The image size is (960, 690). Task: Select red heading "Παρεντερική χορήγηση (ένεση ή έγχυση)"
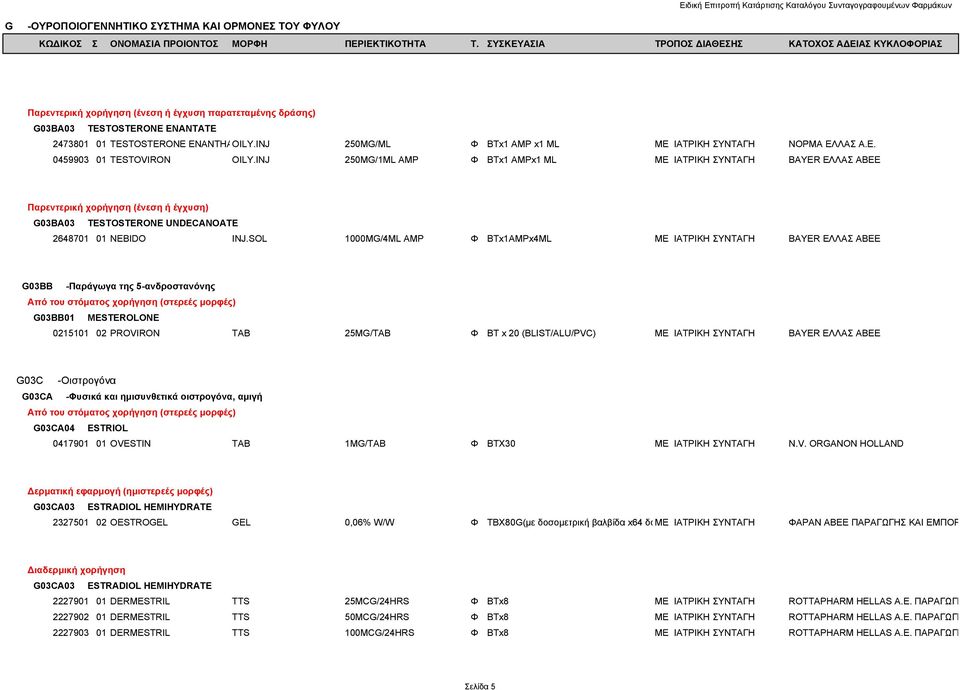point(118,208)
